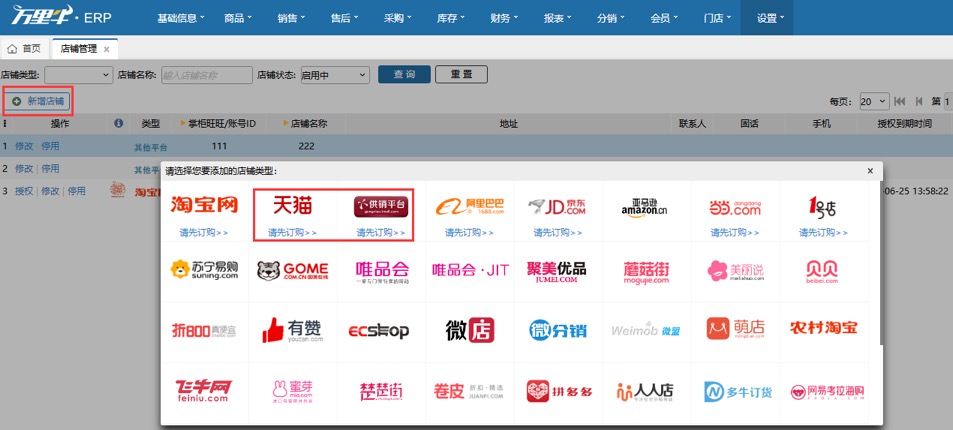The height and width of the screenshot is (430, 953).
Task: Expand the 商品 menu
Action: 238,18
